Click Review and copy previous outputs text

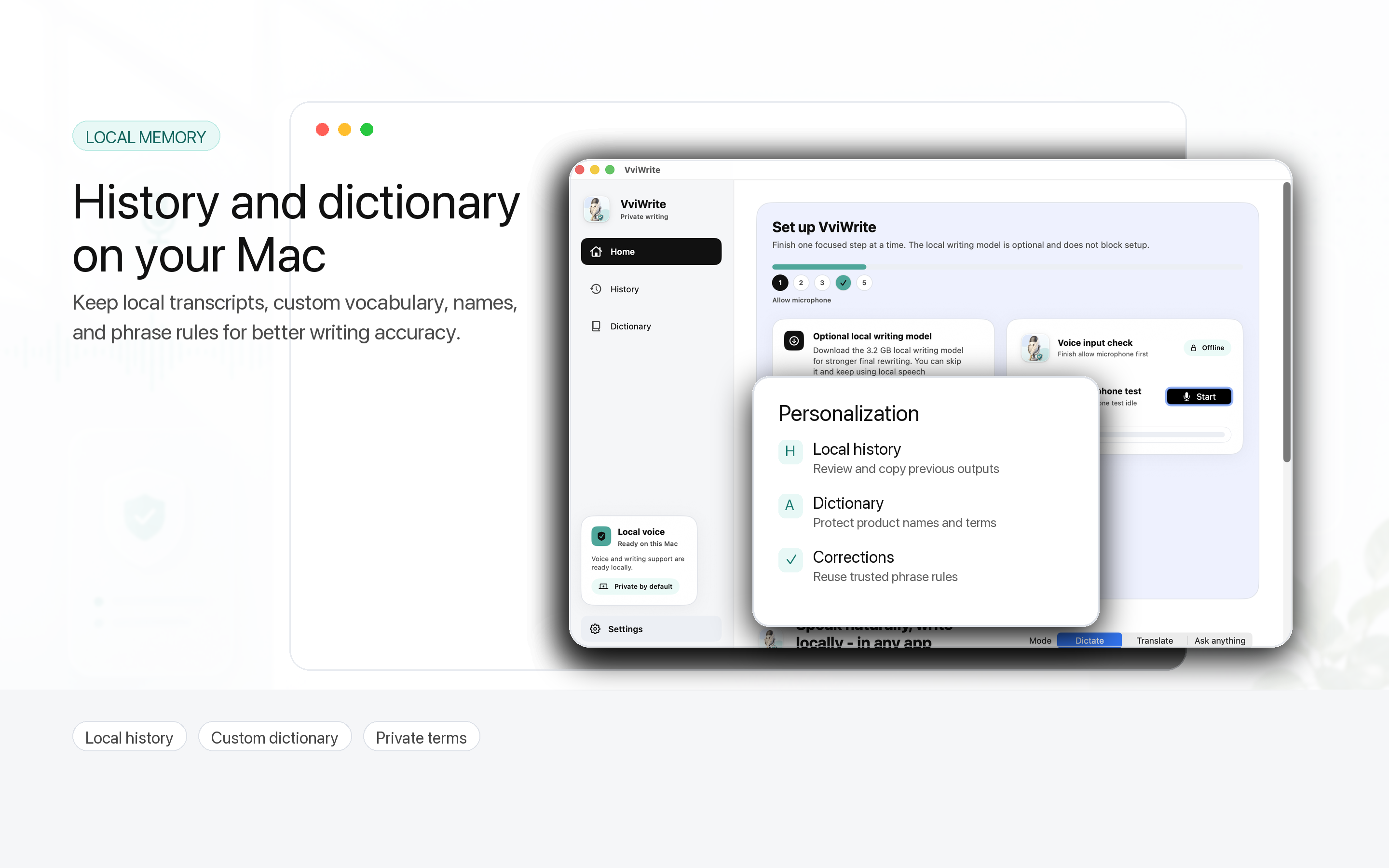coord(906,469)
